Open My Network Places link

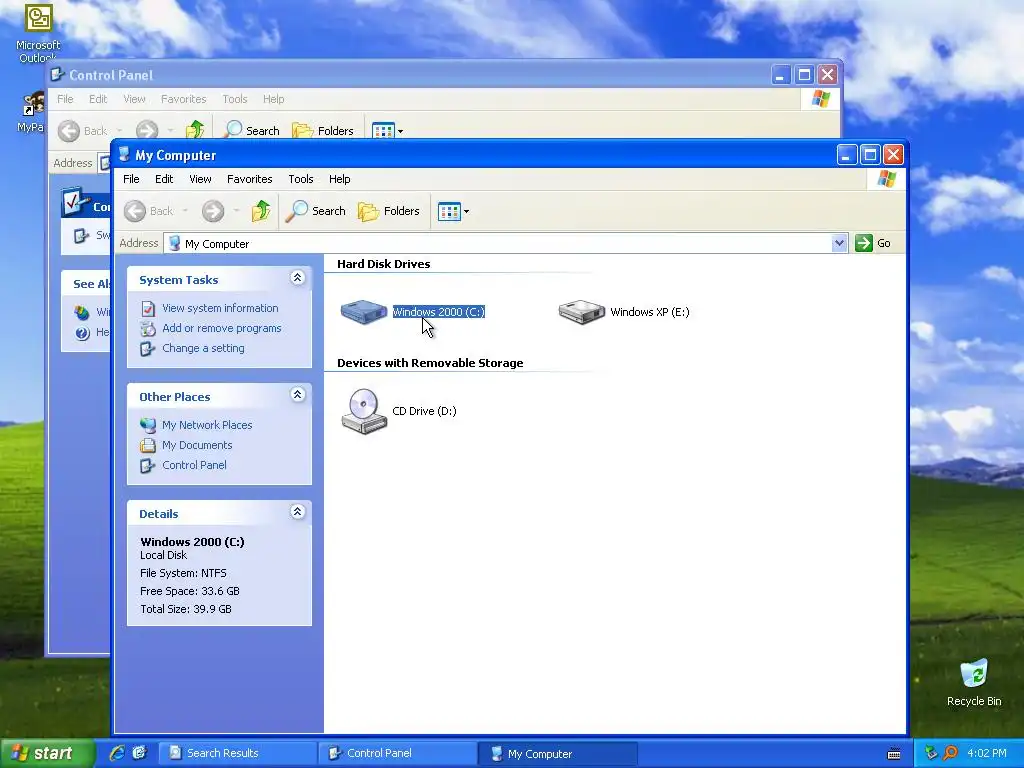(x=207, y=425)
